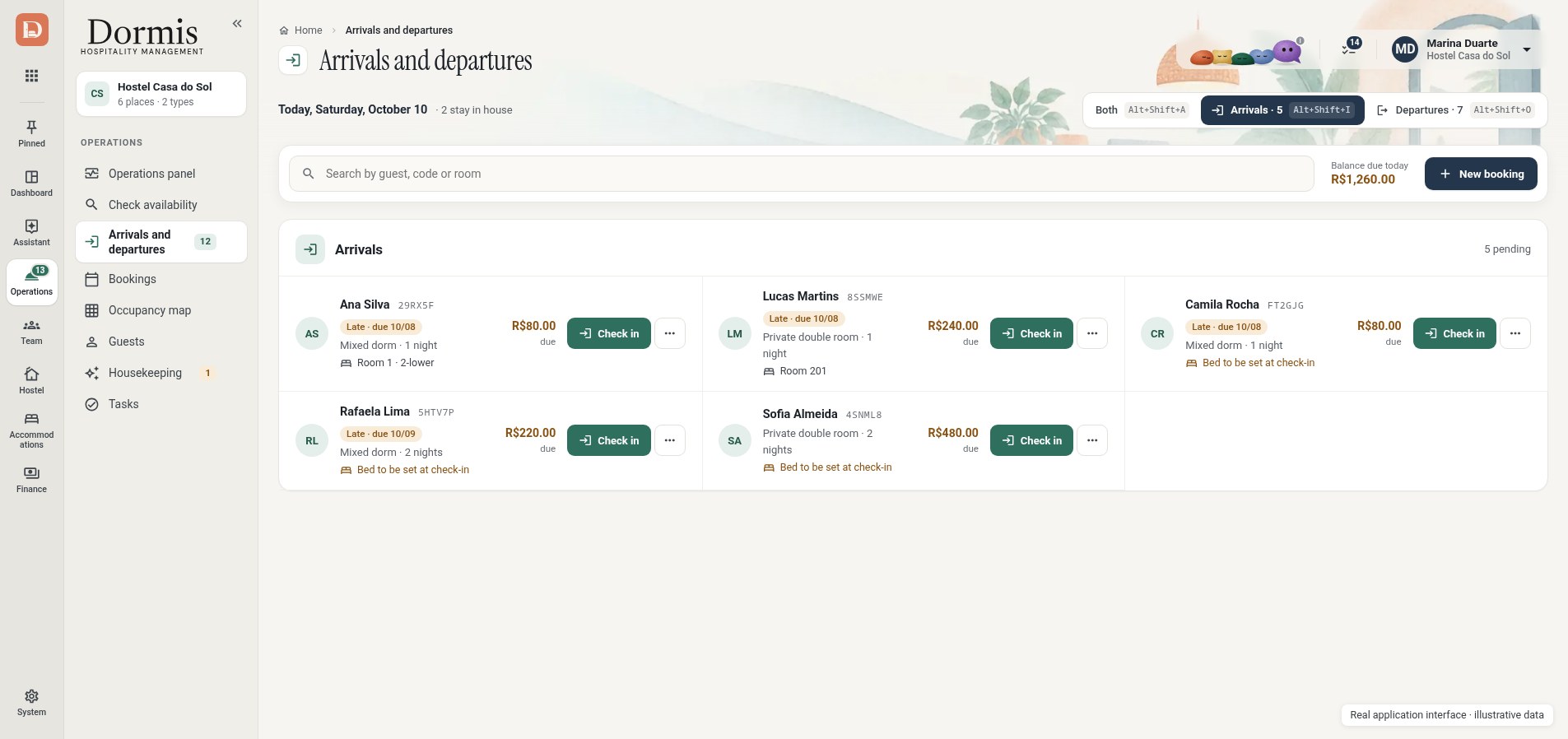Check in Rafaela Lima

tap(609, 440)
